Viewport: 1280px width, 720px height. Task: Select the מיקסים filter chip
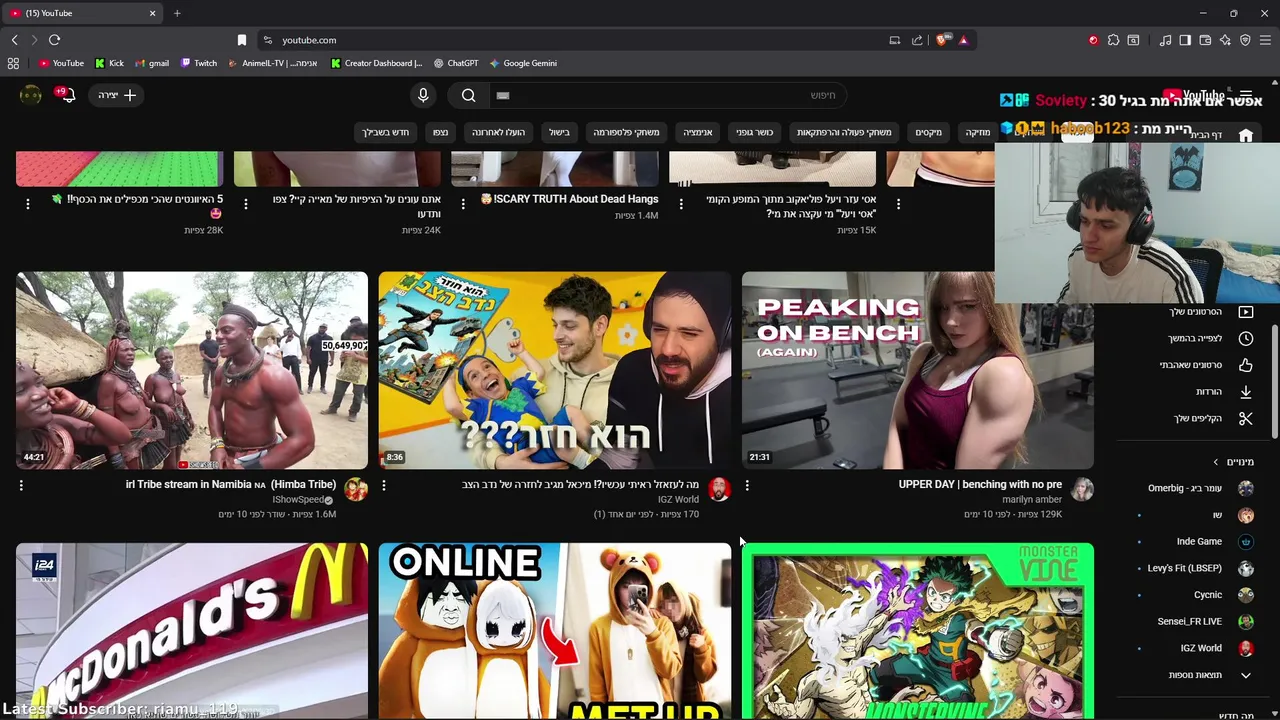[x=929, y=132]
